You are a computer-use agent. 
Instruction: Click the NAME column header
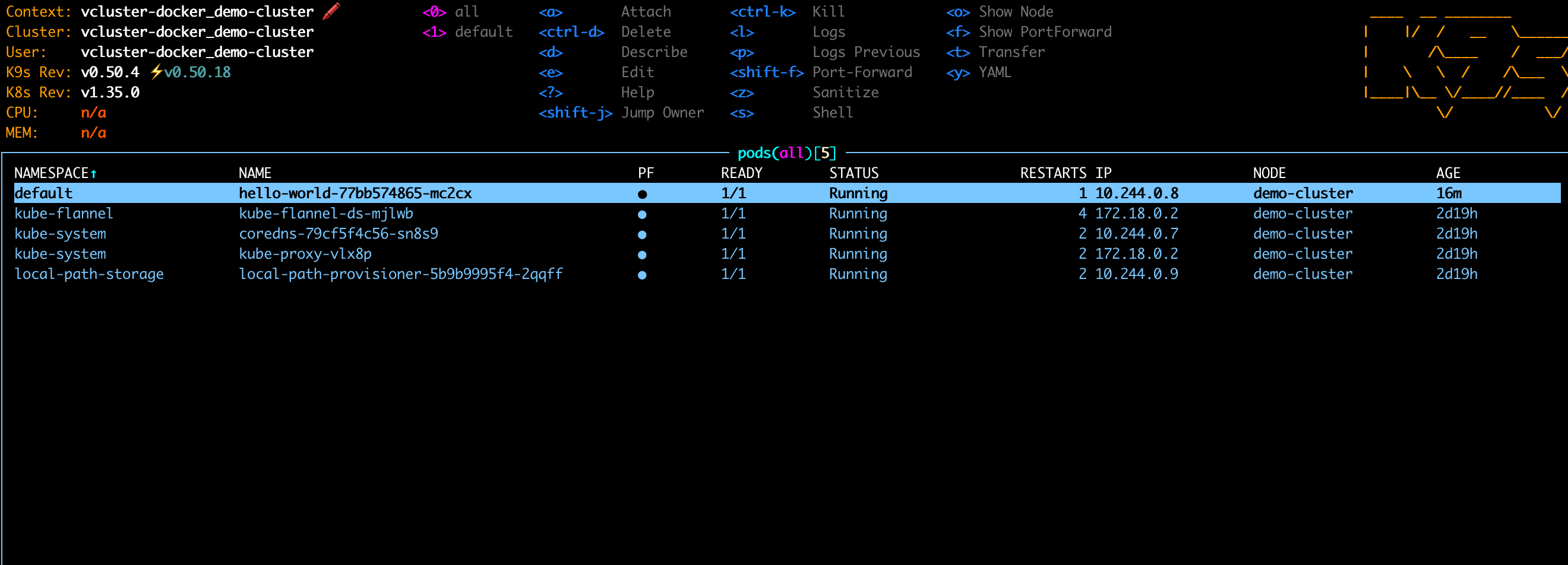255,173
